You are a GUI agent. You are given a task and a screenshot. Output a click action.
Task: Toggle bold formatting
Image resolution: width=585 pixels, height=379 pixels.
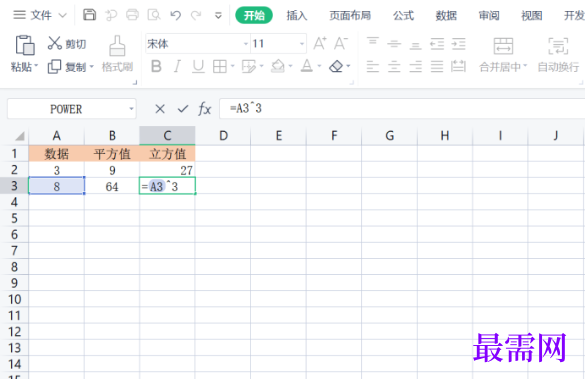pyautogui.click(x=156, y=66)
